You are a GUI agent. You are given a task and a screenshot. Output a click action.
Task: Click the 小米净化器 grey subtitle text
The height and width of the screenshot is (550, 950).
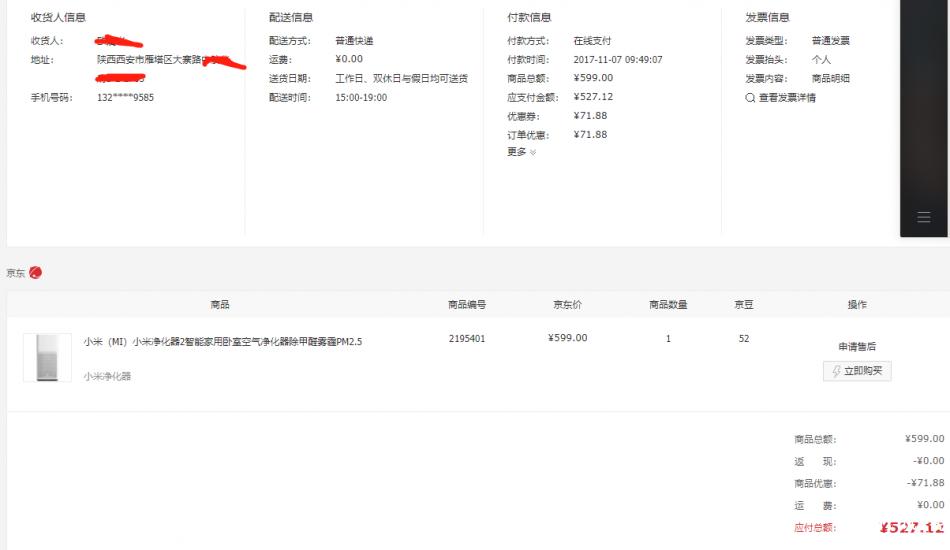click(107, 376)
